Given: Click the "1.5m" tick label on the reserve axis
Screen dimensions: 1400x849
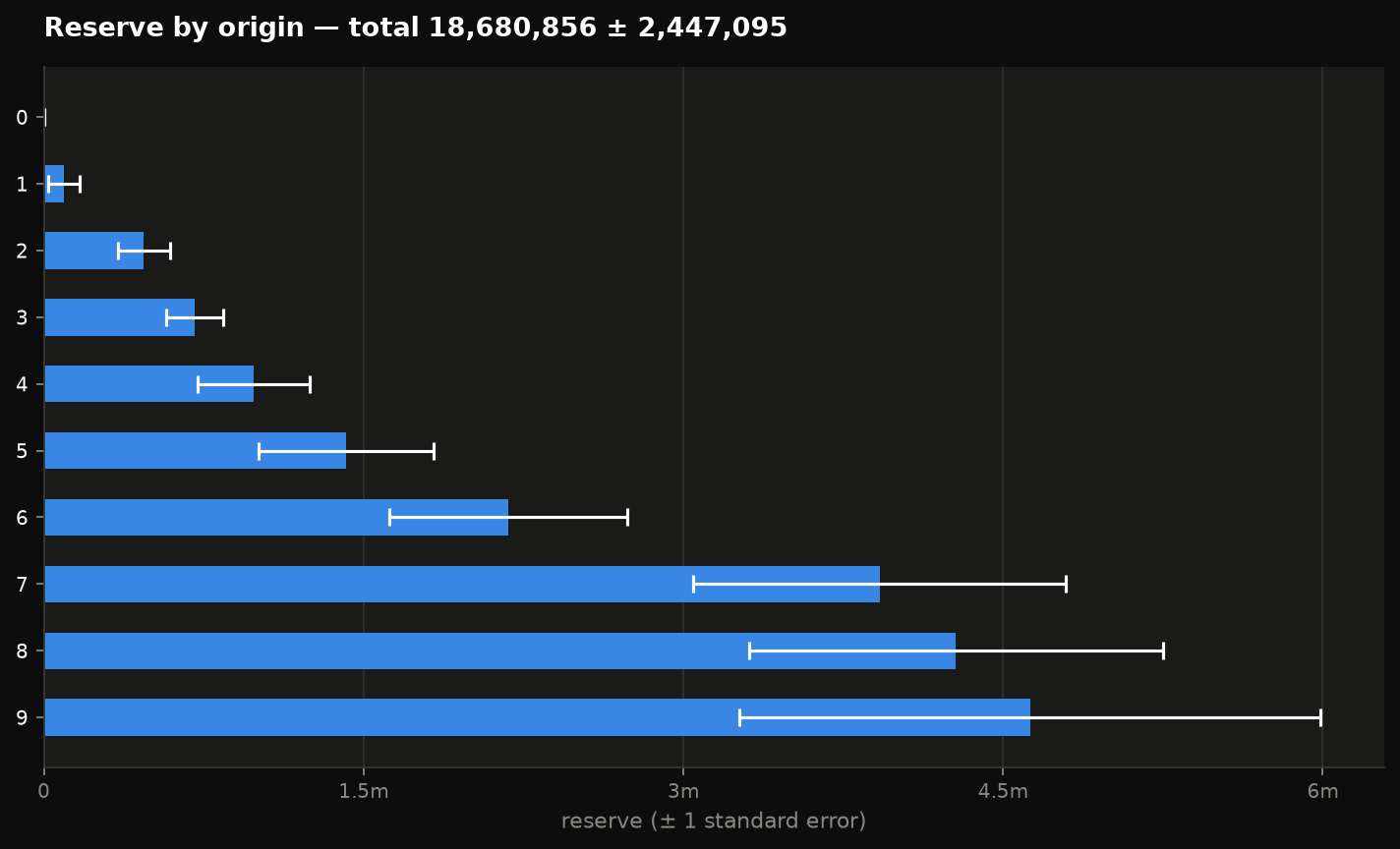Looking at the screenshot, I should [x=364, y=792].
